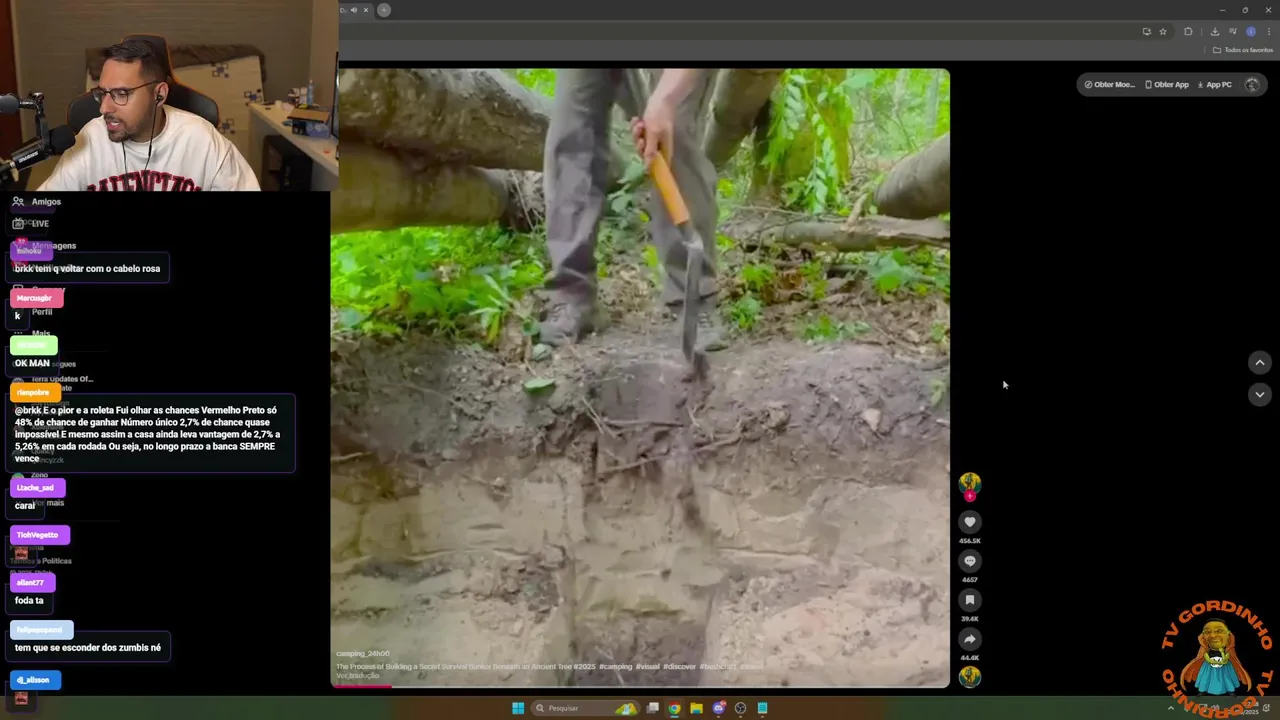Mute the tab via speaker icon

[353, 10]
